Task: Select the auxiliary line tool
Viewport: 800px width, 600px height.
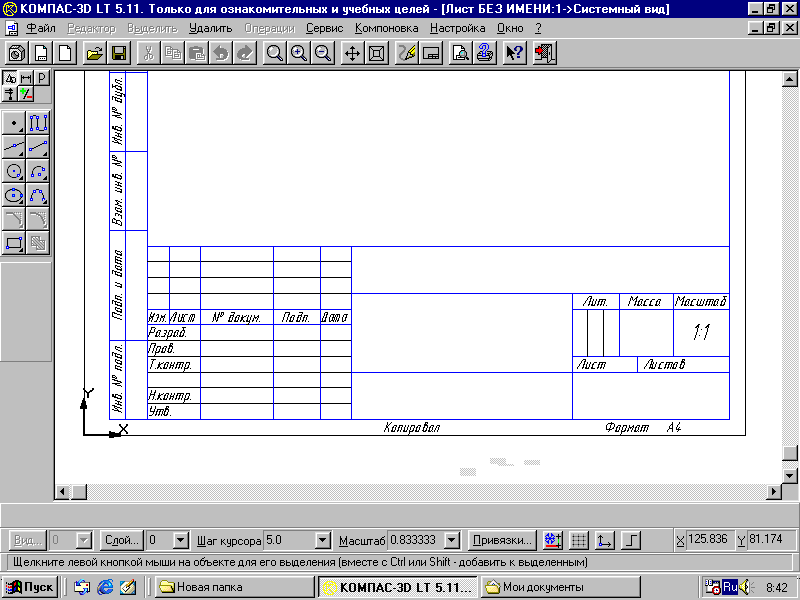Action: [14, 147]
